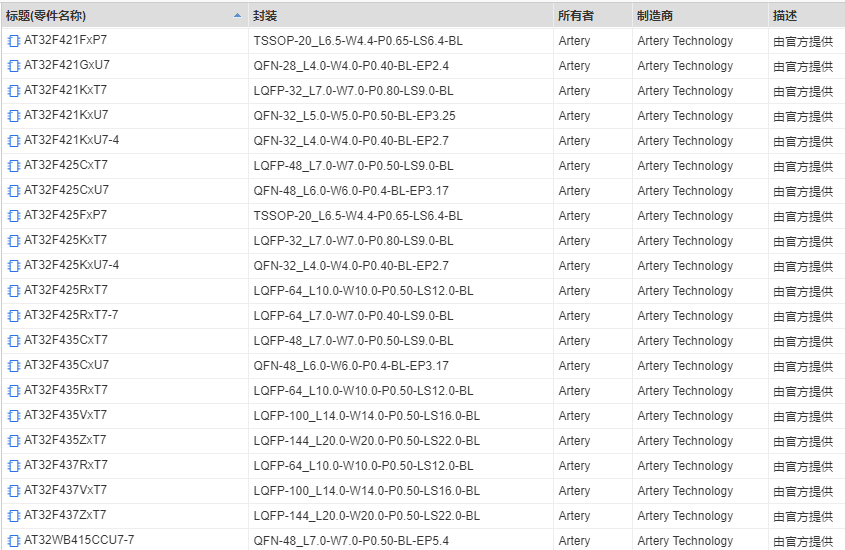Open the AT32F425KxT7 part entry
This screenshot has height=550, width=845.
(x=65, y=241)
